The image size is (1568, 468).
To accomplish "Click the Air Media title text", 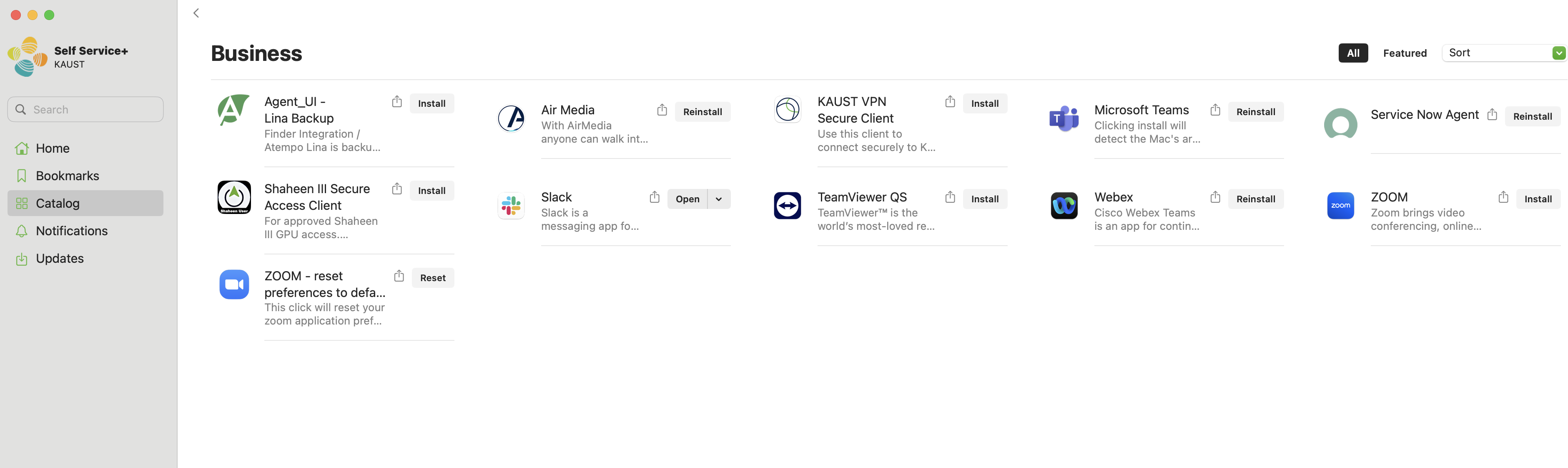I will [x=567, y=110].
